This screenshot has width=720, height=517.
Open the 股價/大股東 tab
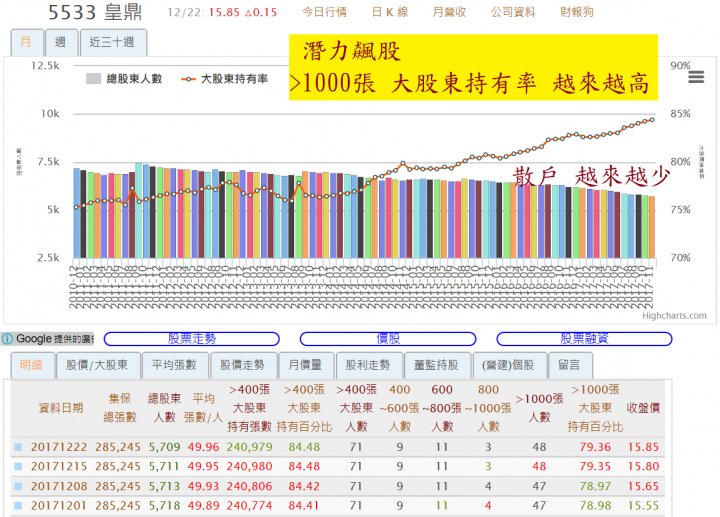tap(96, 365)
